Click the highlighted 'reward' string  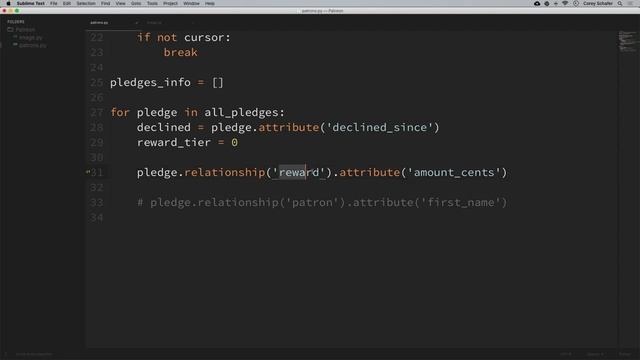pyautogui.click(x=299, y=172)
